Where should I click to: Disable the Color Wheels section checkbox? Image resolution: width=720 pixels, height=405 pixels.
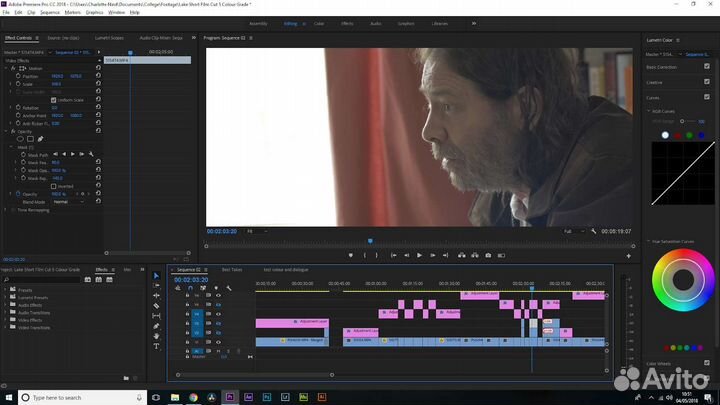coord(707,363)
